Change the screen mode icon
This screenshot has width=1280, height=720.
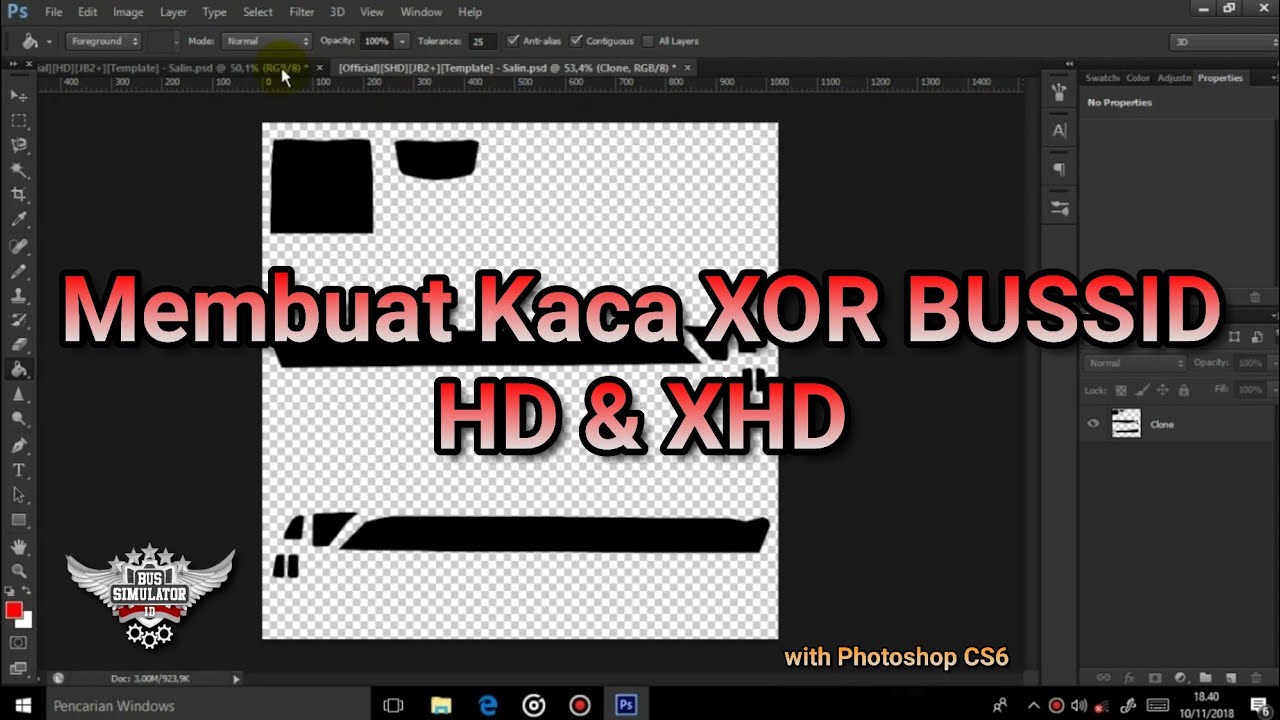coord(18,668)
